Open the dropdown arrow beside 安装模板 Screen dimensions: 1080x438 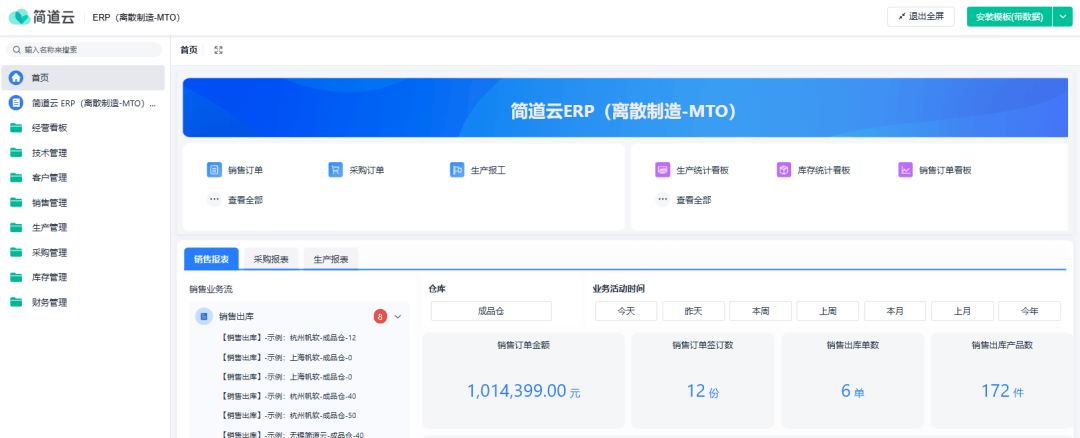point(1062,17)
